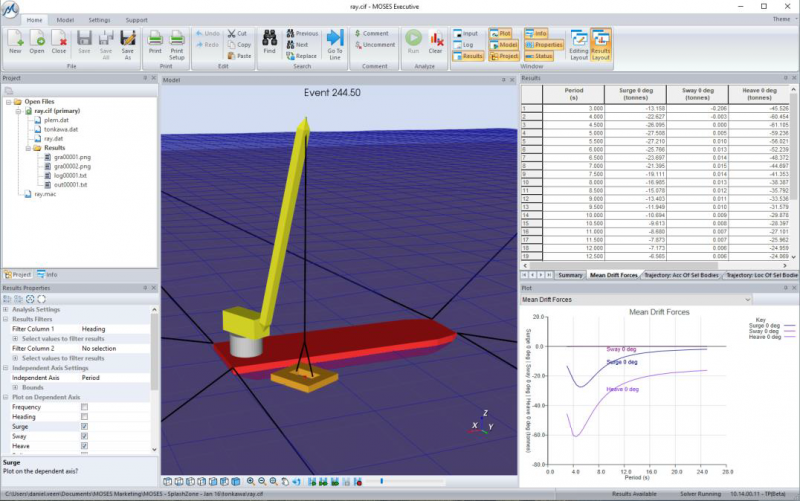
Task: Click the Clear analysis icon
Action: pos(436,39)
